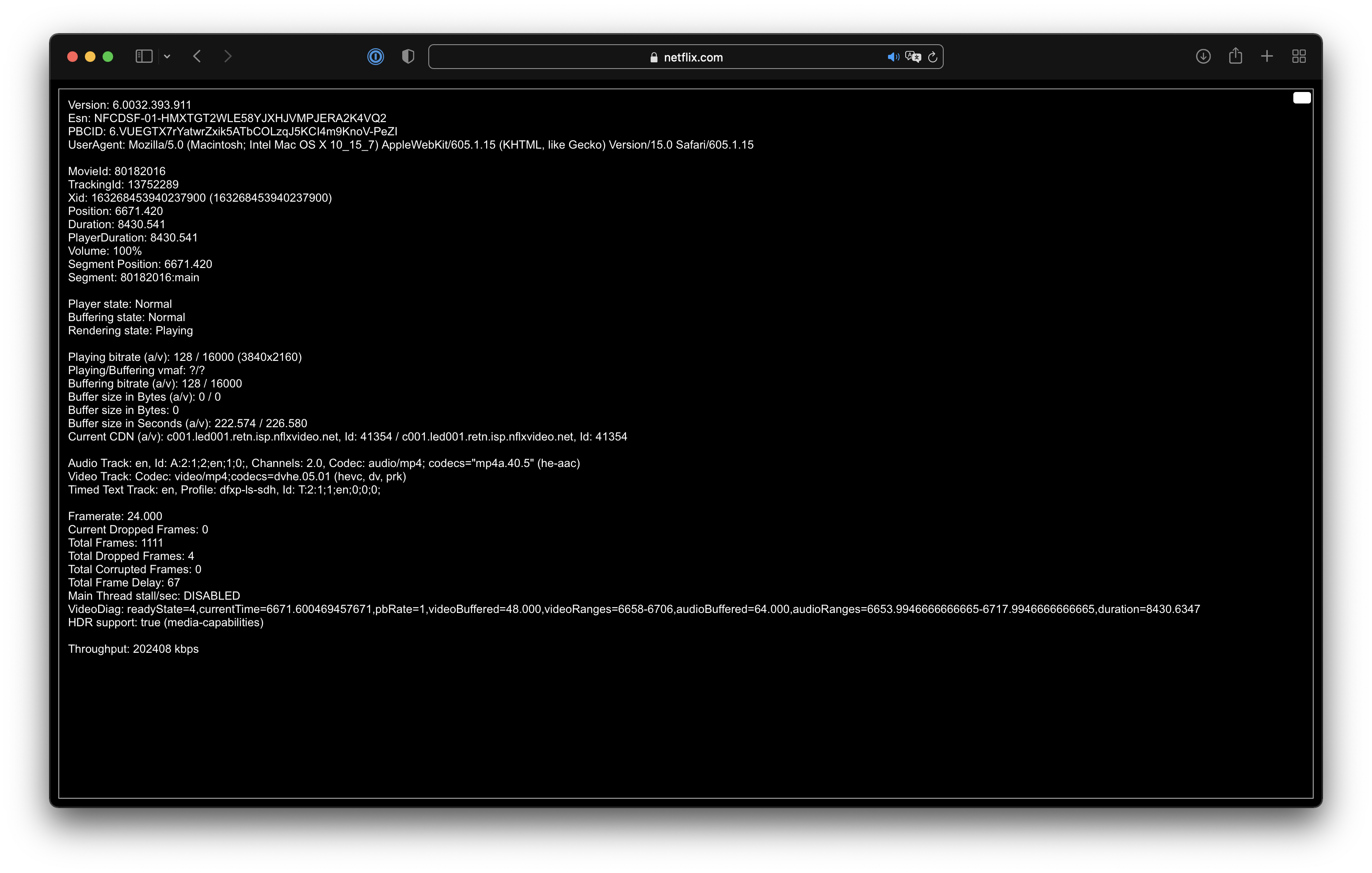Click Buffer size in Seconds line
1372x873 pixels.
[187, 423]
